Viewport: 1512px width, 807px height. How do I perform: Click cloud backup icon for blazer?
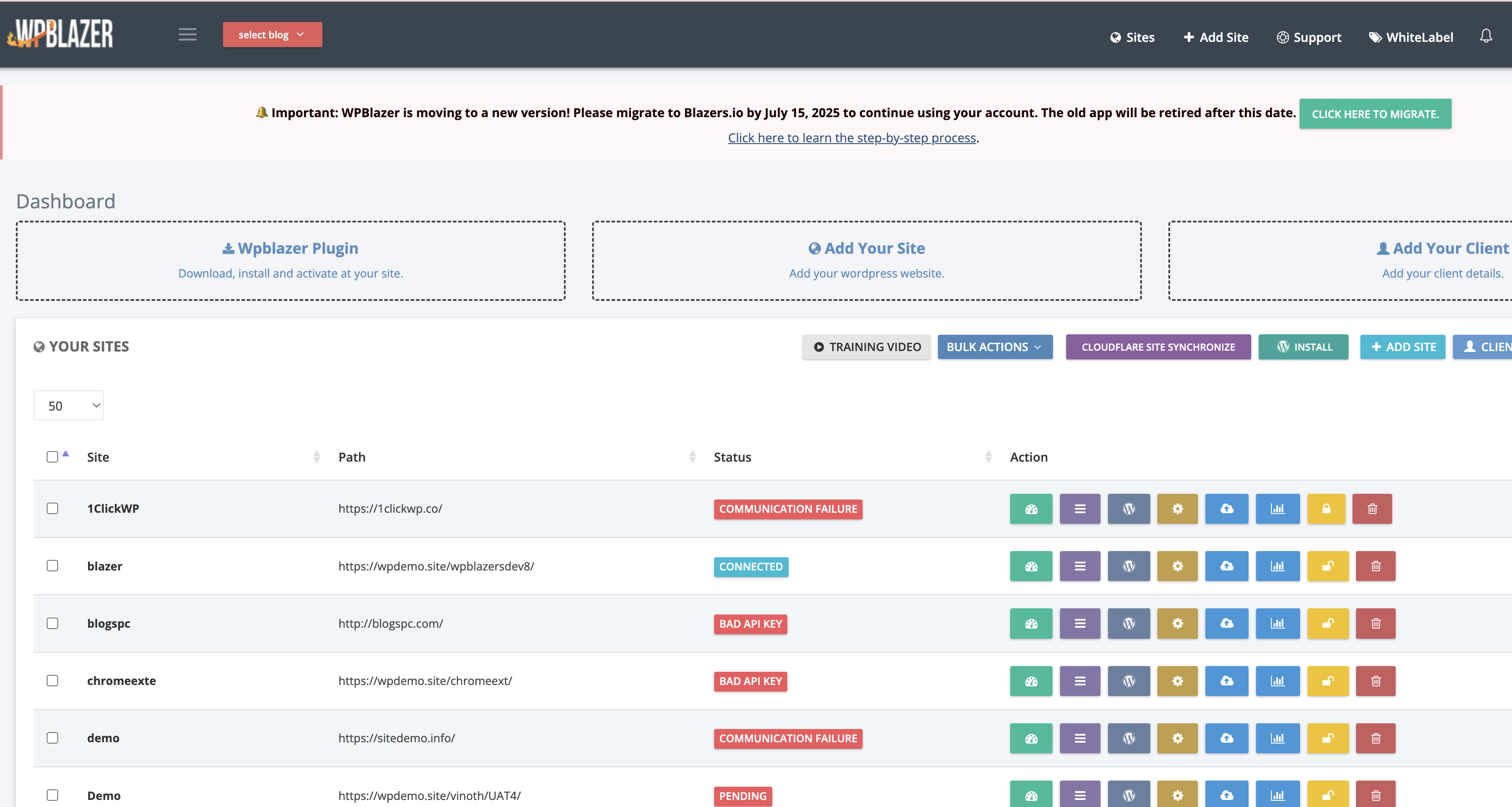coord(1227,566)
